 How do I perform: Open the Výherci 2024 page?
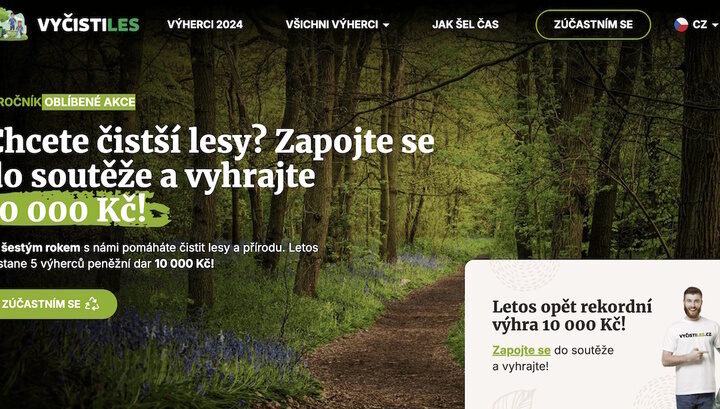point(205,24)
